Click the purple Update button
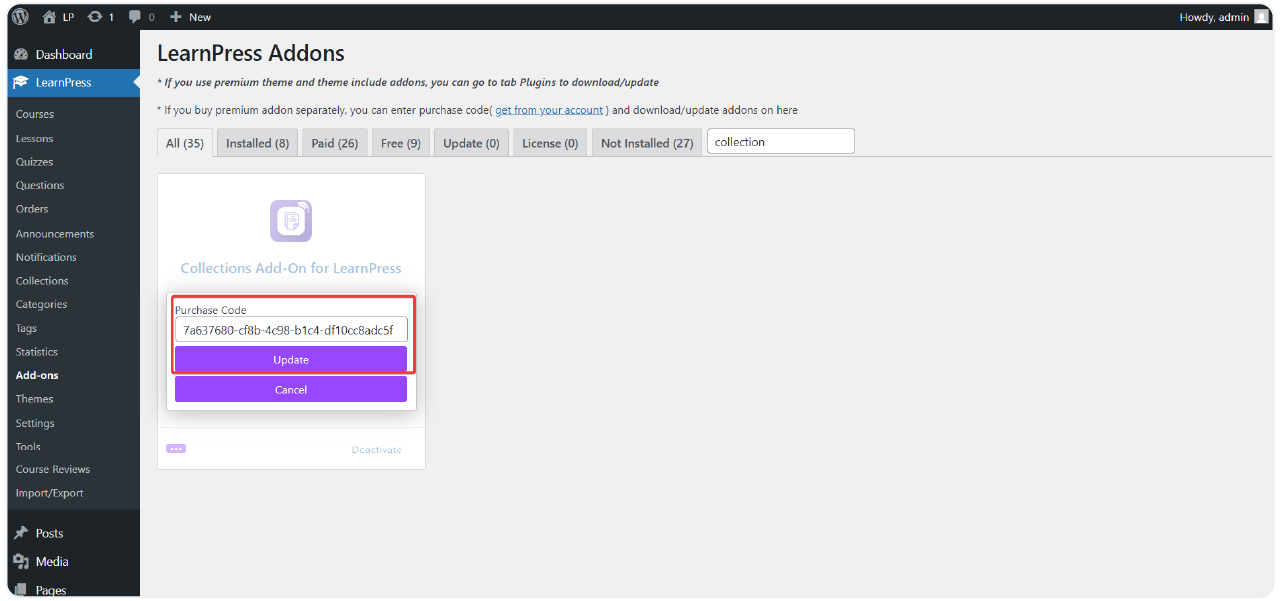Viewport: 1280px width, 601px height. tap(291, 360)
